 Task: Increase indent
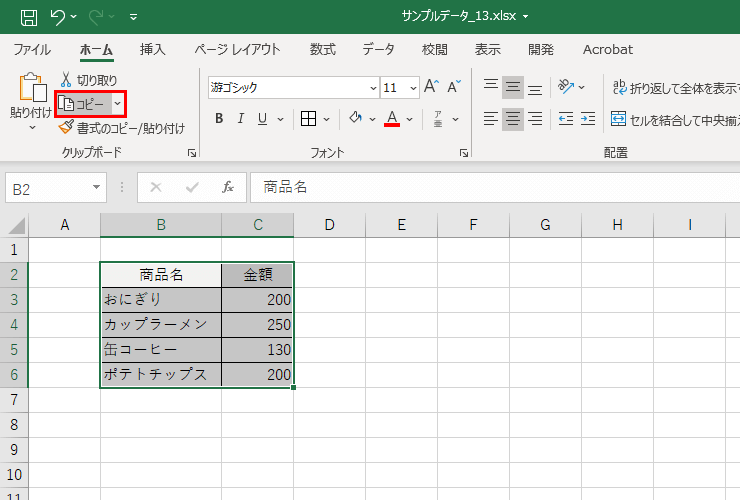pyautogui.click(x=588, y=119)
